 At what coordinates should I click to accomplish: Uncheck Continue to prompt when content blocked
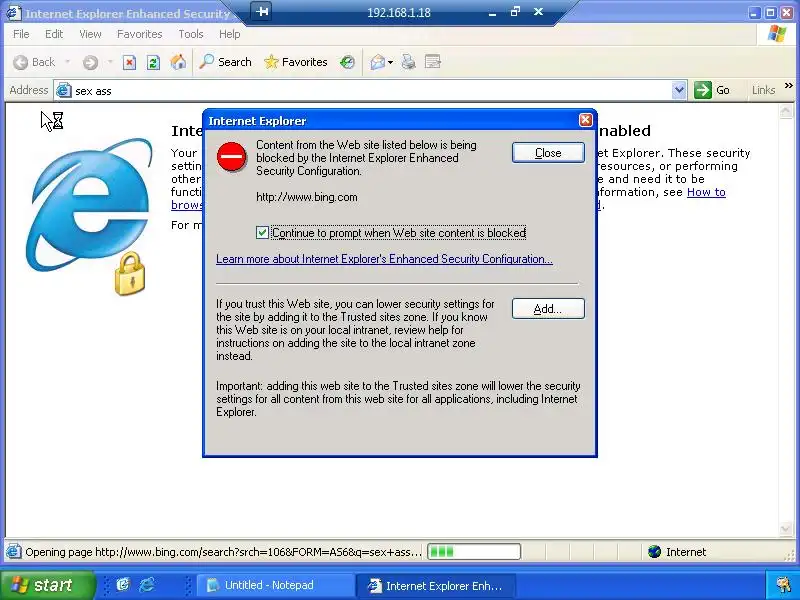tap(262, 233)
